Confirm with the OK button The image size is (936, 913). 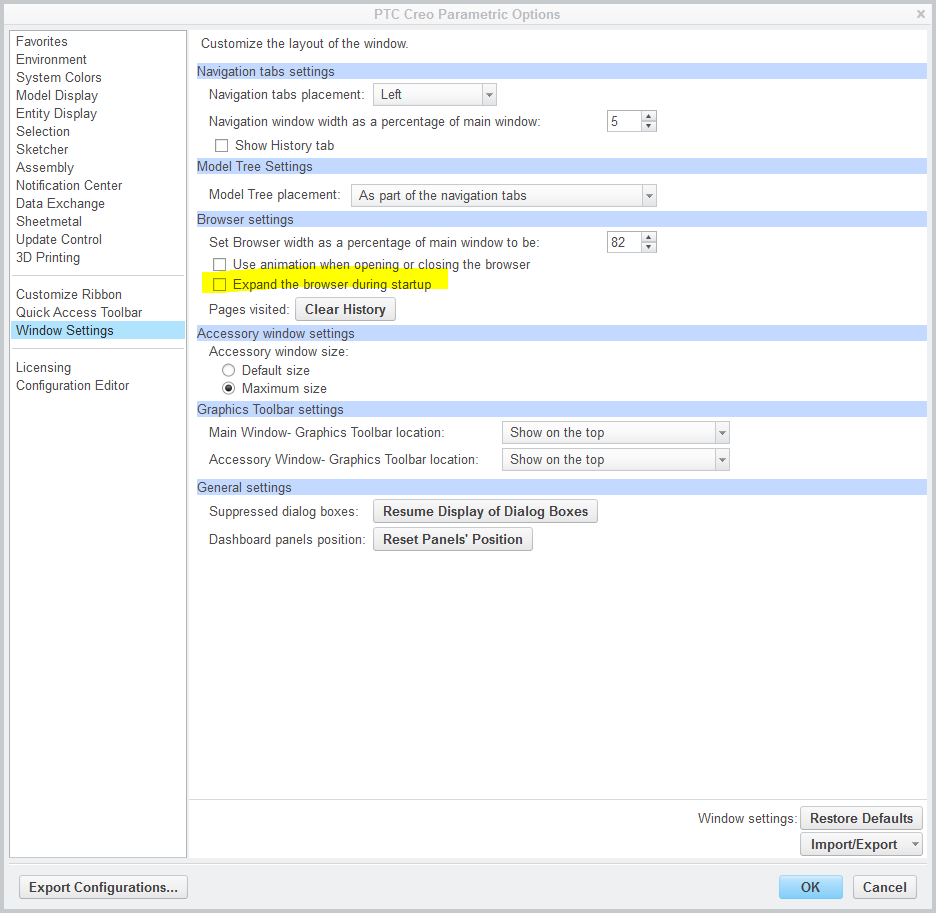click(x=811, y=887)
